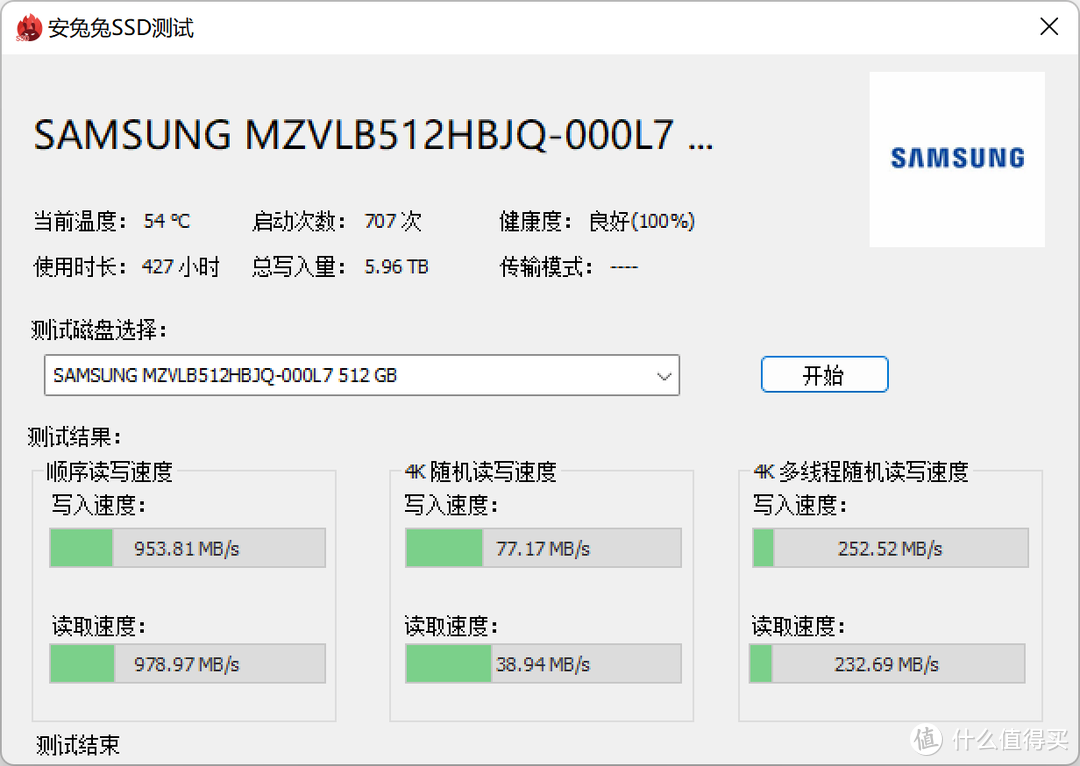
Task: Click the total written value 5.96 TB
Action: (x=397, y=267)
